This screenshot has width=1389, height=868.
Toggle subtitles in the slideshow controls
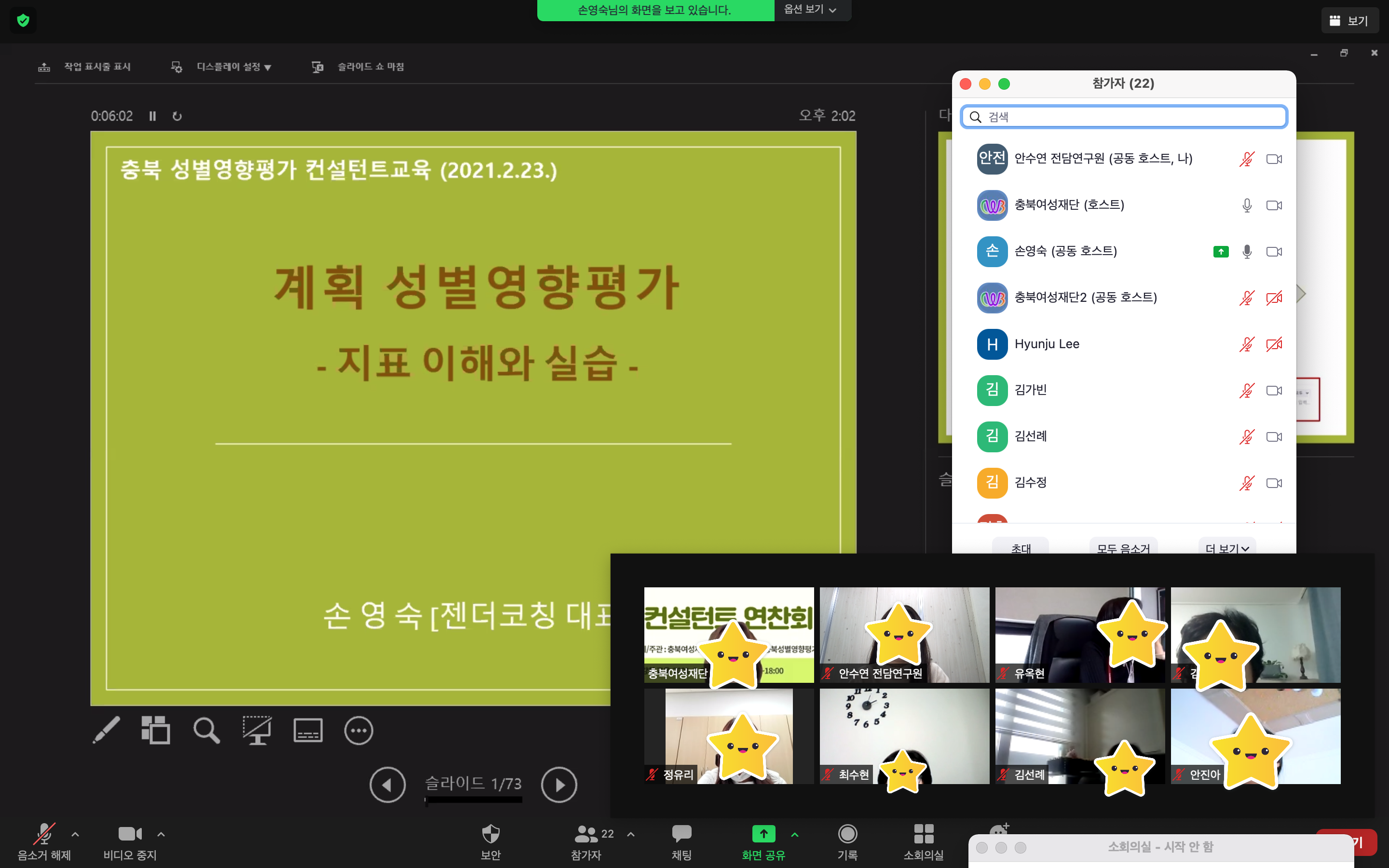click(308, 730)
